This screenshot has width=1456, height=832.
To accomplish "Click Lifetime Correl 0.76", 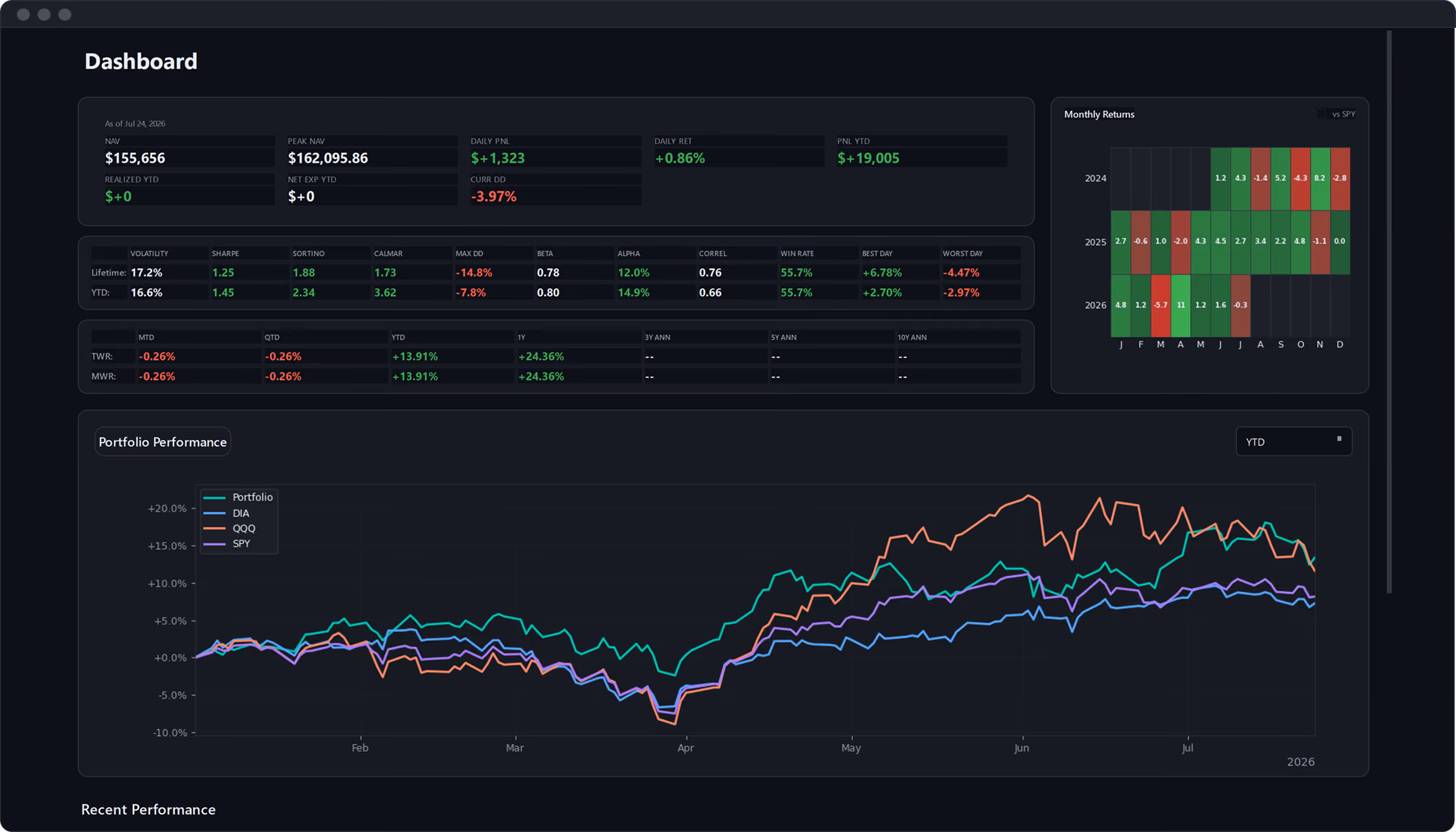I will (x=710, y=273).
